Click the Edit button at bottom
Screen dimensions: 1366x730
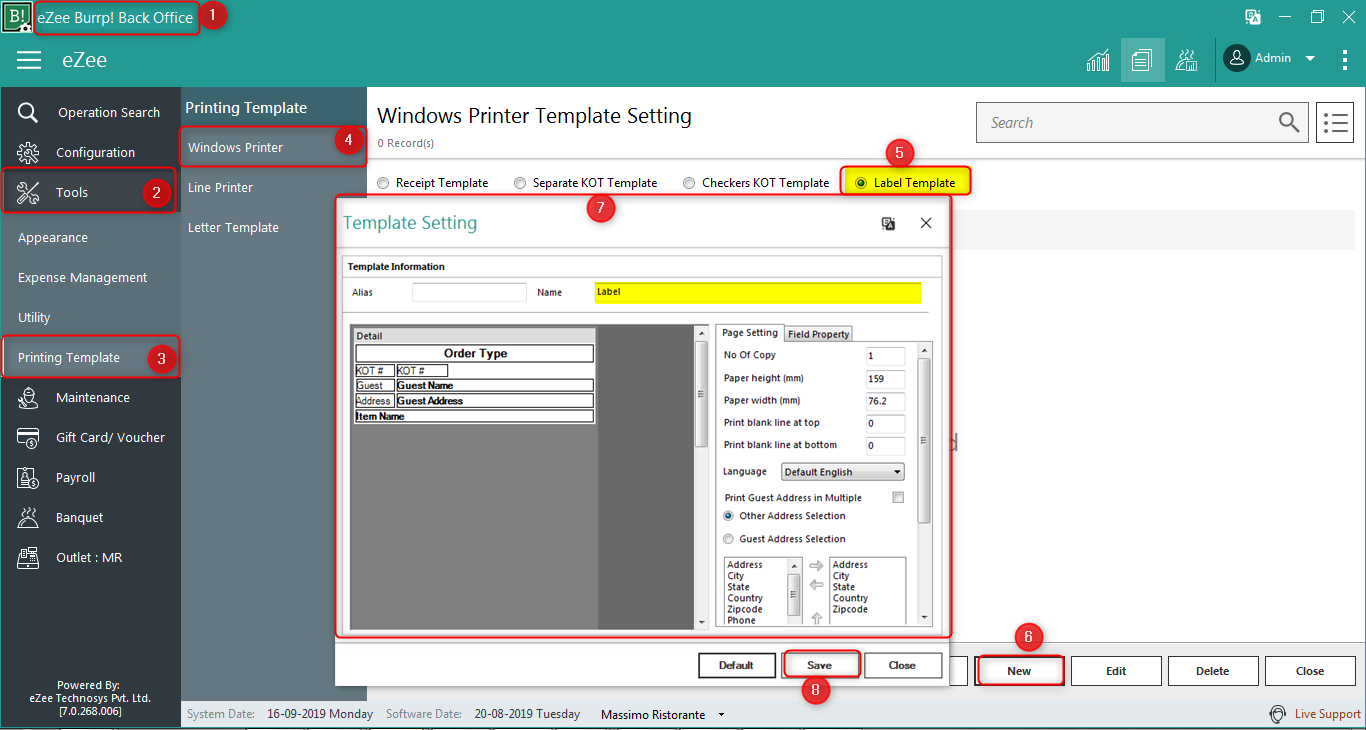(x=1116, y=671)
